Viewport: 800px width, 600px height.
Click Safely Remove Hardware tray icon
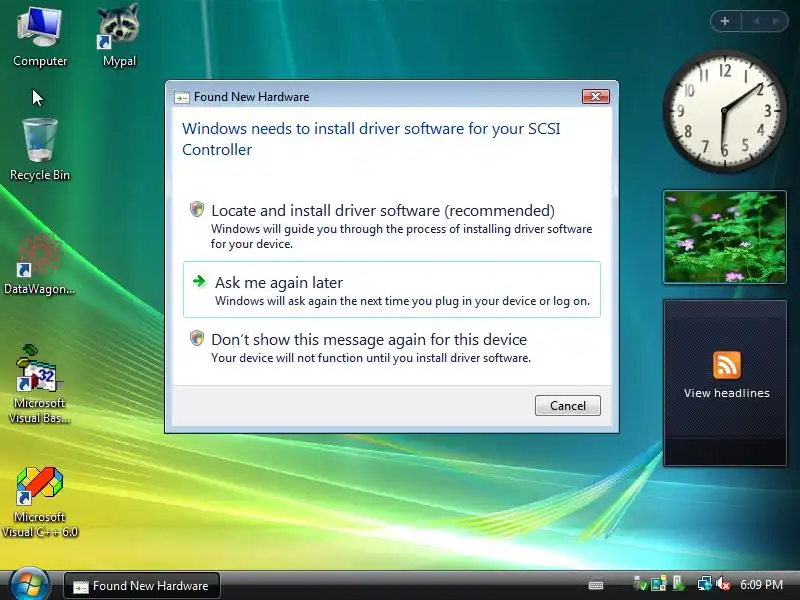pos(640,584)
